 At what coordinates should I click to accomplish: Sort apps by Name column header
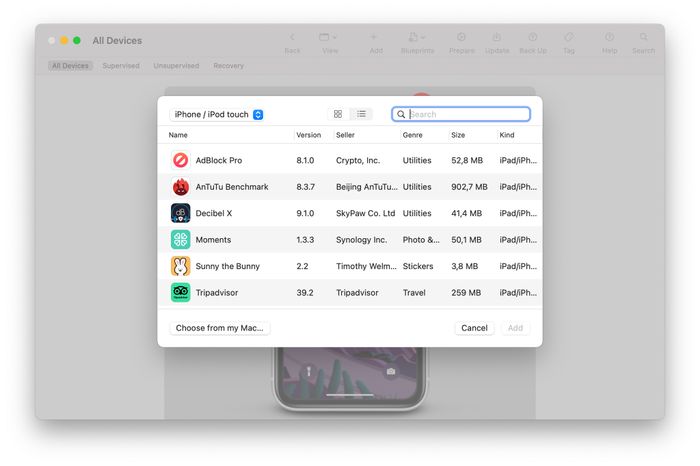(178, 135)
